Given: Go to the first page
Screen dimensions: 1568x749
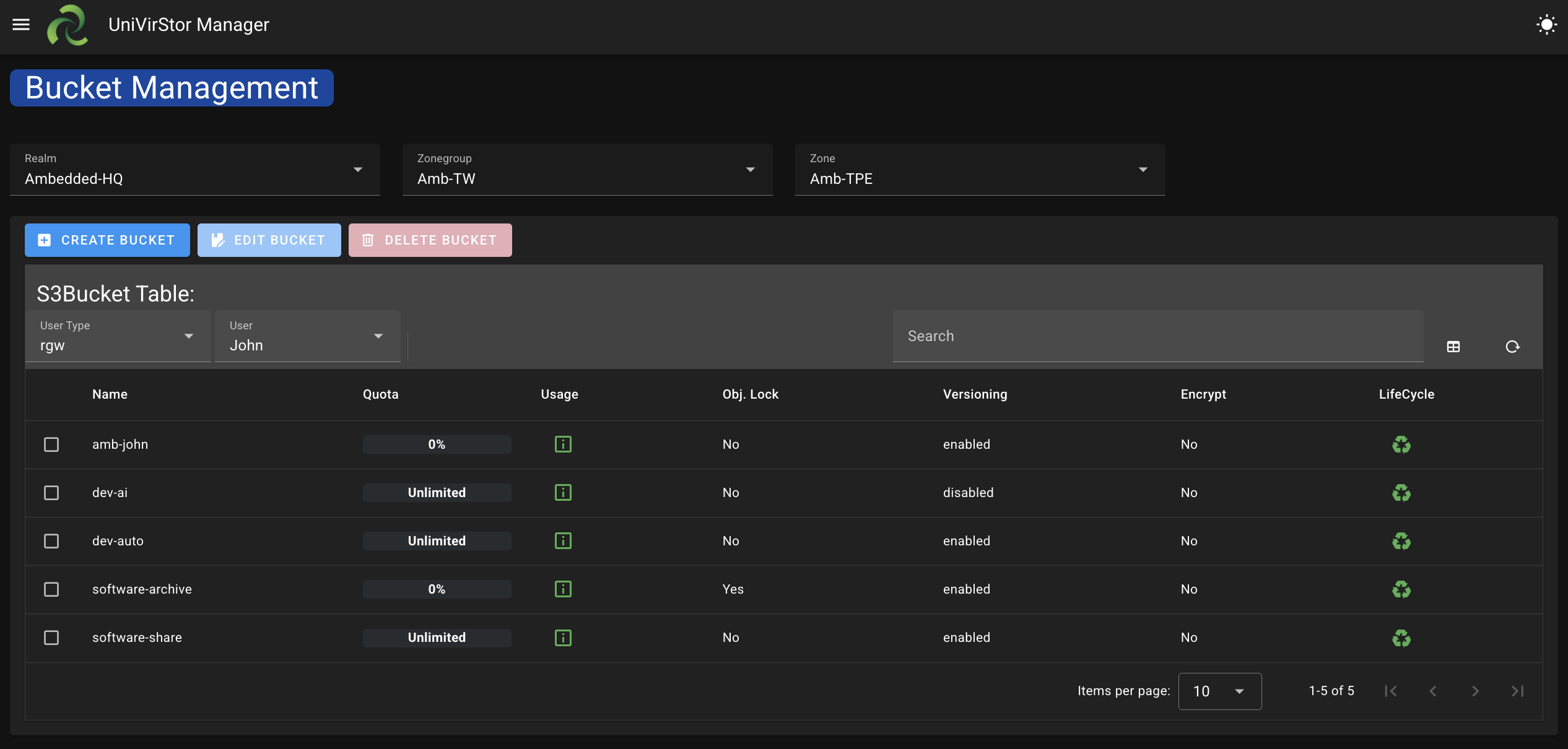Looking at the screenshot, I should click(1390, 691).
